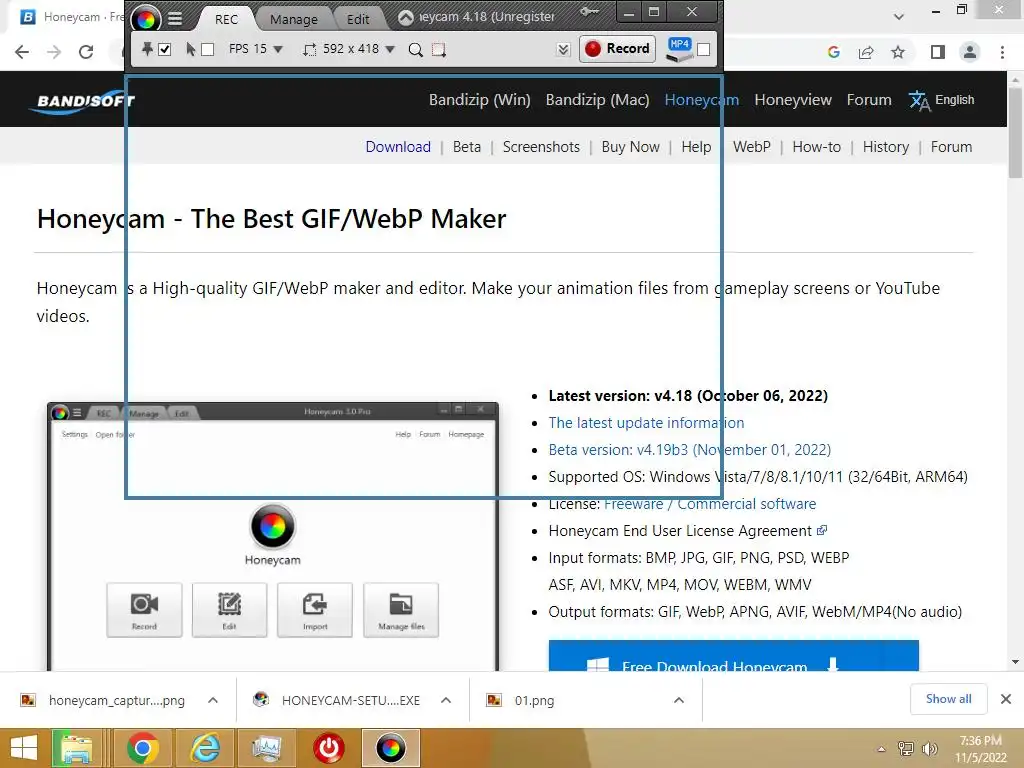Click the translate language icon
Screen dimensions: 1024x768
pyautogui.click(x=919, y=101)
